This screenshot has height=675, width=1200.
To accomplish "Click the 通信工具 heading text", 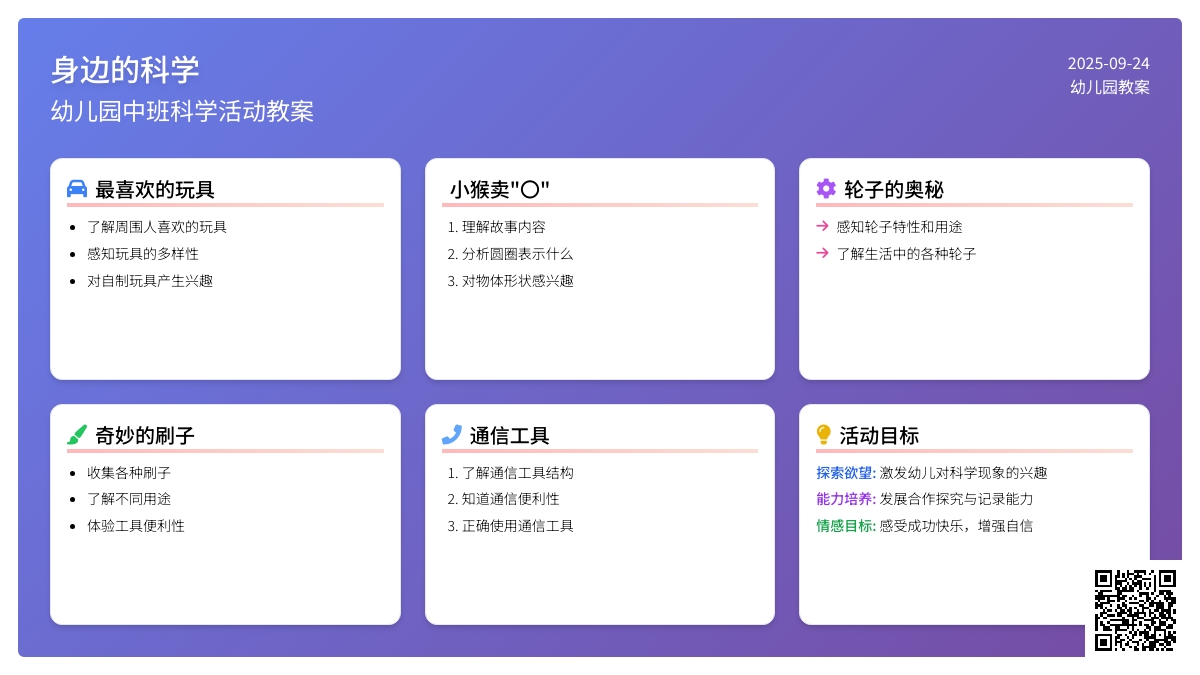I will point(510,436).
